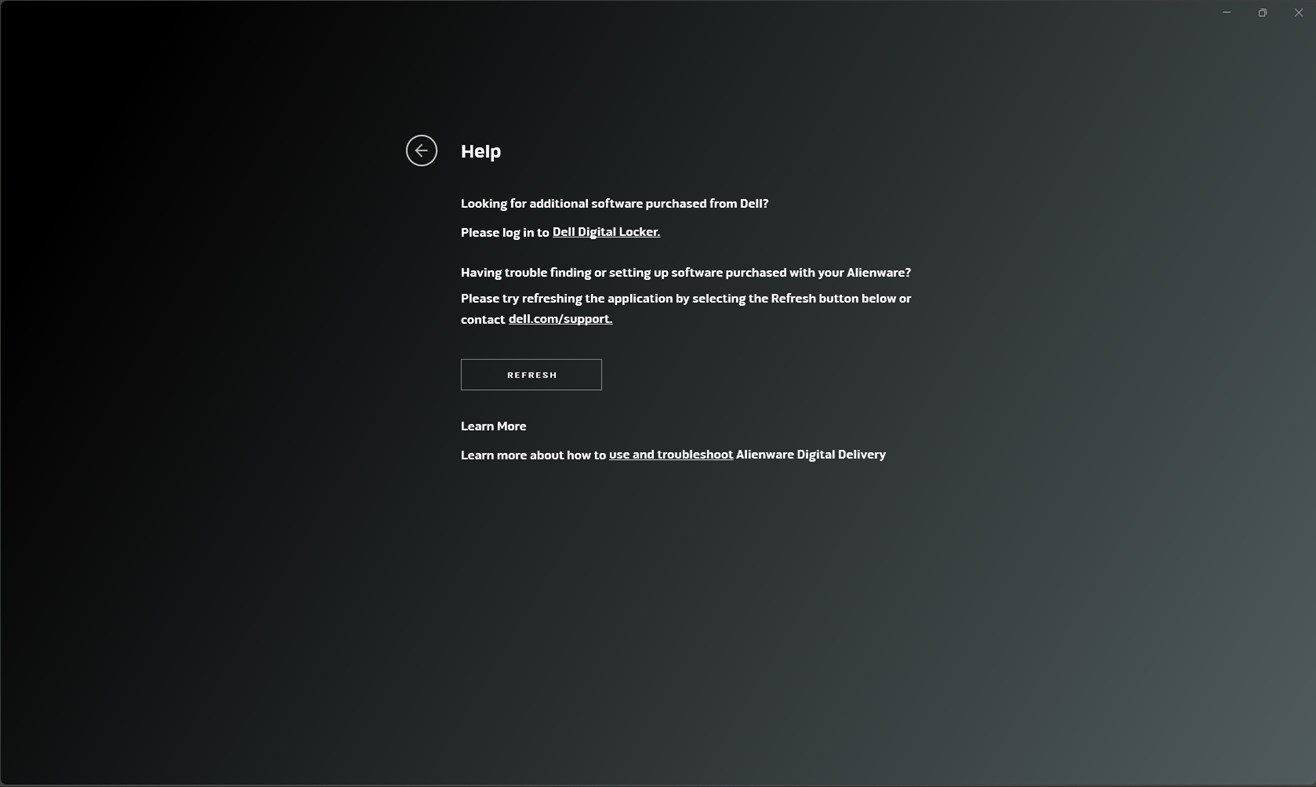Navigate back using the circular arrow icon
This screenshot has width=1316, height=787.
pos(421,150)
